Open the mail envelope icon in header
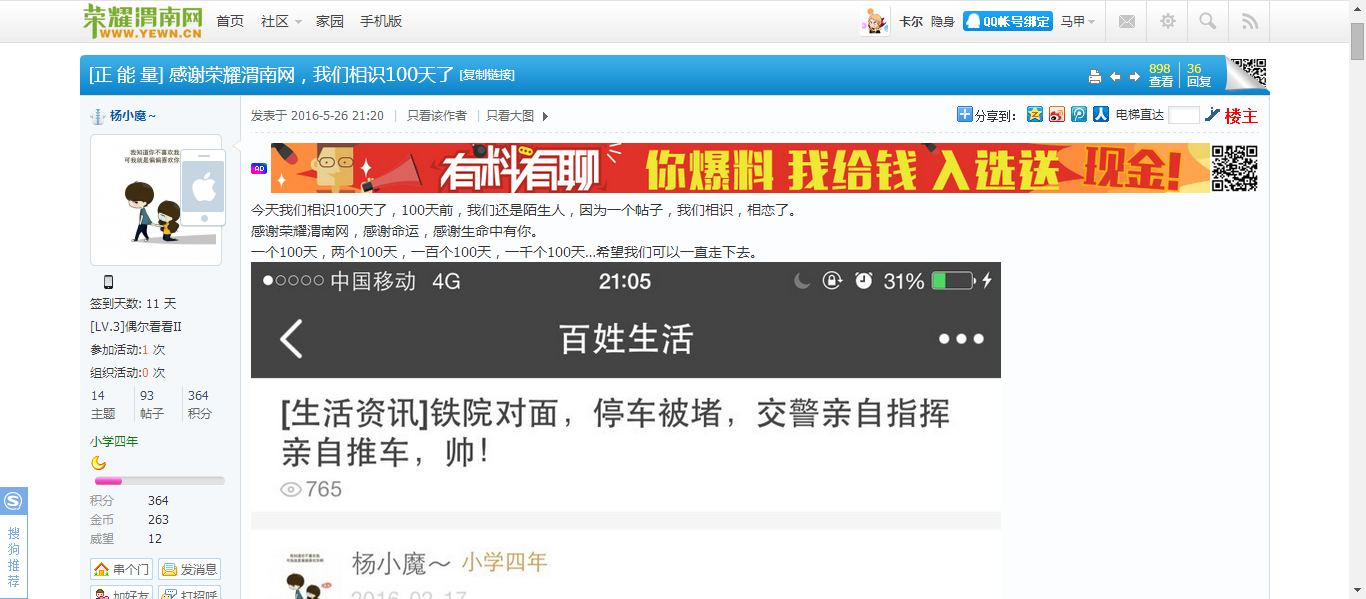The image size is (1366, 599). coord(1127,21)
